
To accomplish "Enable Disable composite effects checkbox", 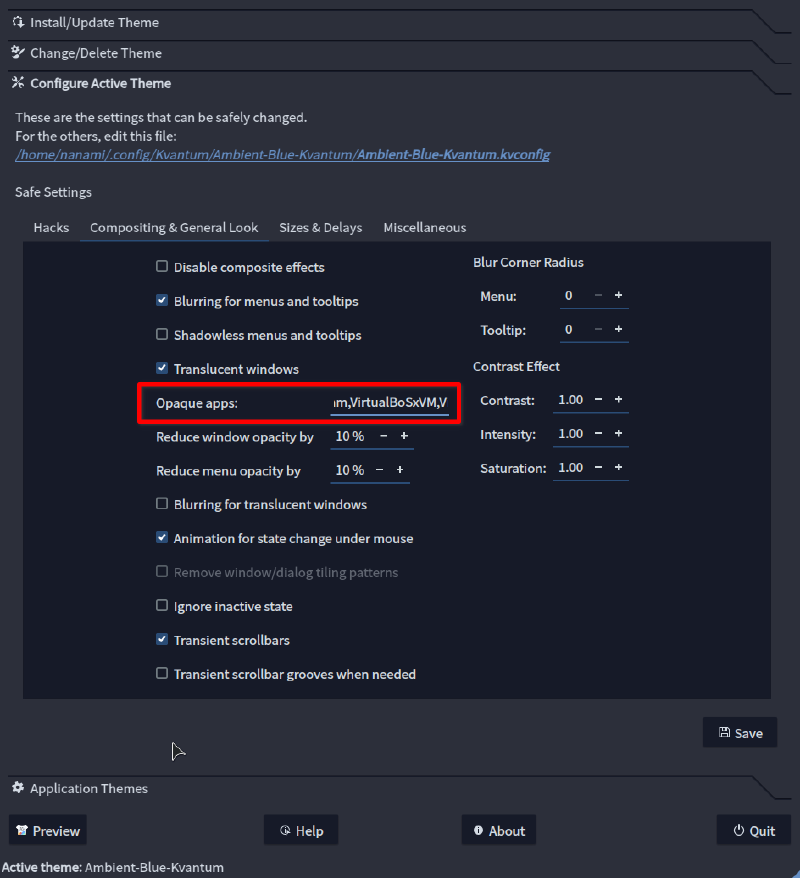I will [162, 267].
